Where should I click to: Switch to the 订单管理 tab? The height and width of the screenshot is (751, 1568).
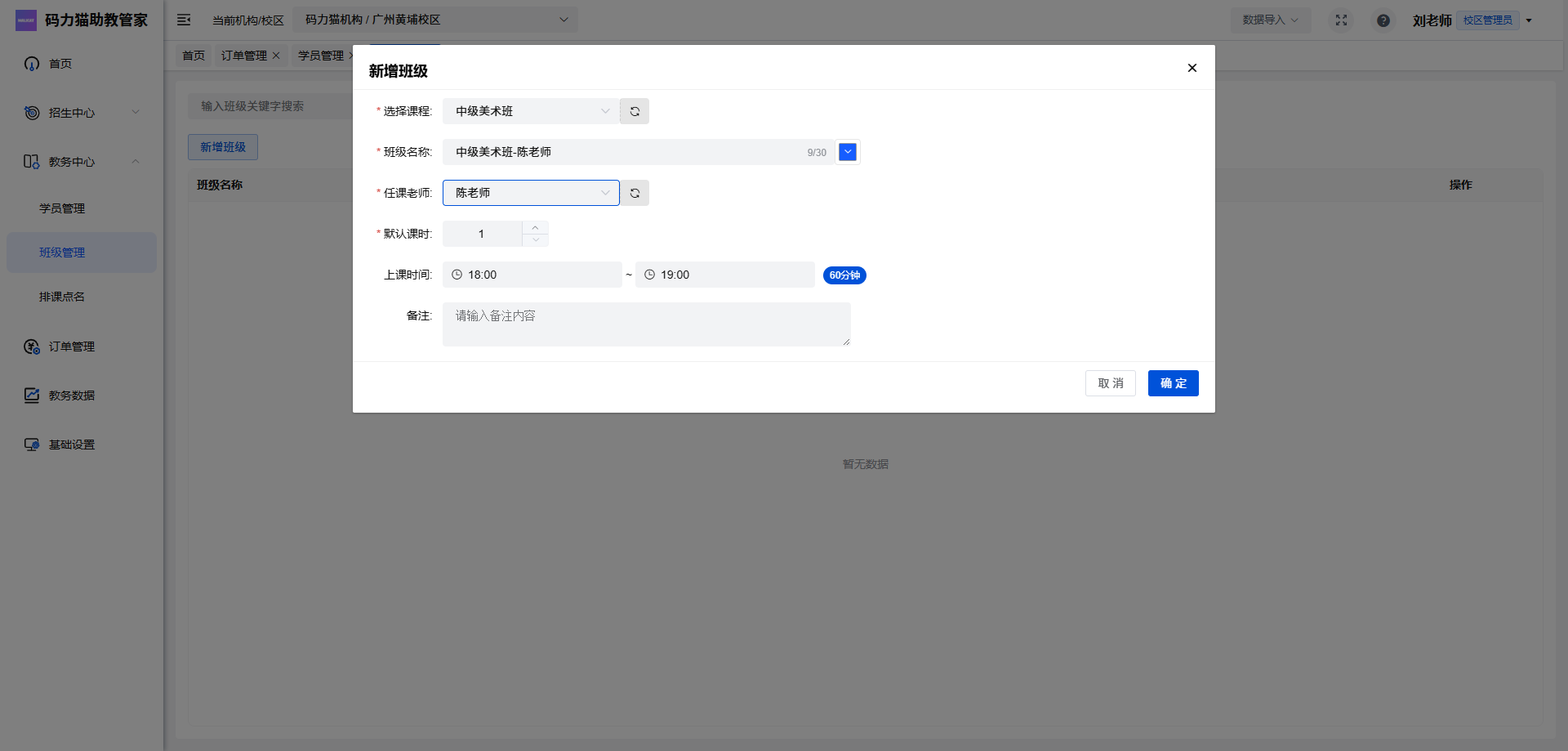[243, 56]
